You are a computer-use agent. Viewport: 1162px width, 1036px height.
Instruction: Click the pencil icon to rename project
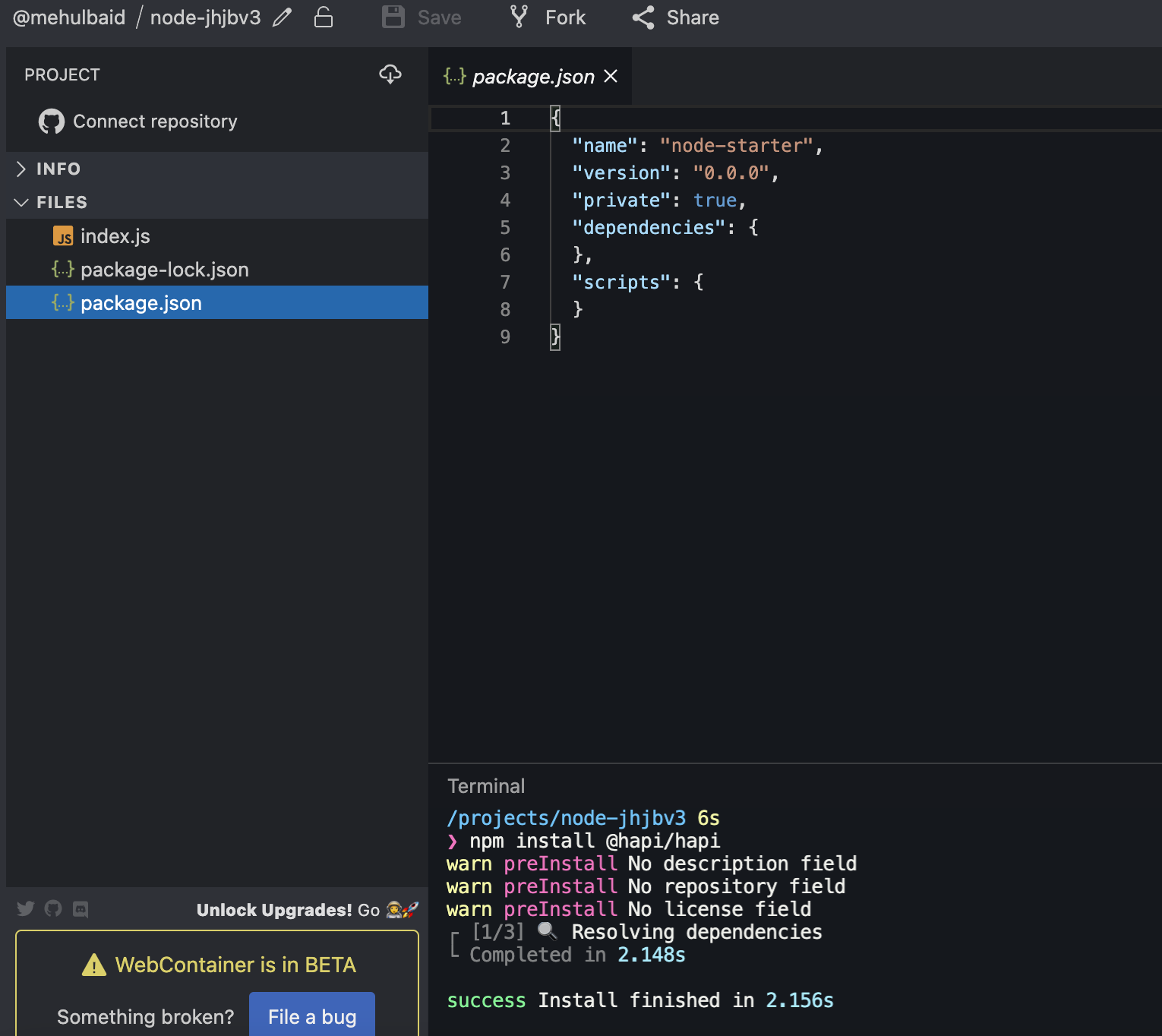pyautogui.click(x=281, y=17)
